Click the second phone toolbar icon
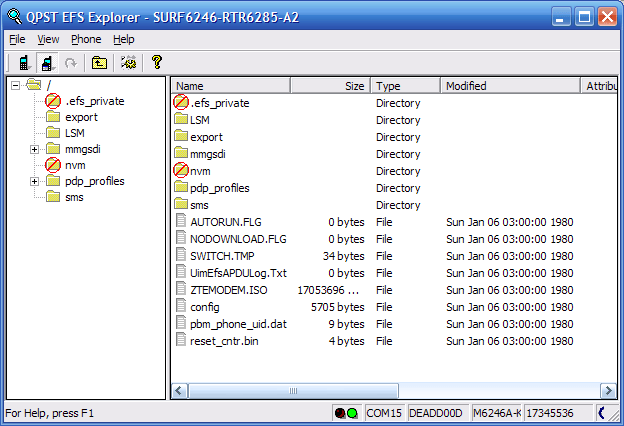The image size is (624, 426). coord(47,63)
